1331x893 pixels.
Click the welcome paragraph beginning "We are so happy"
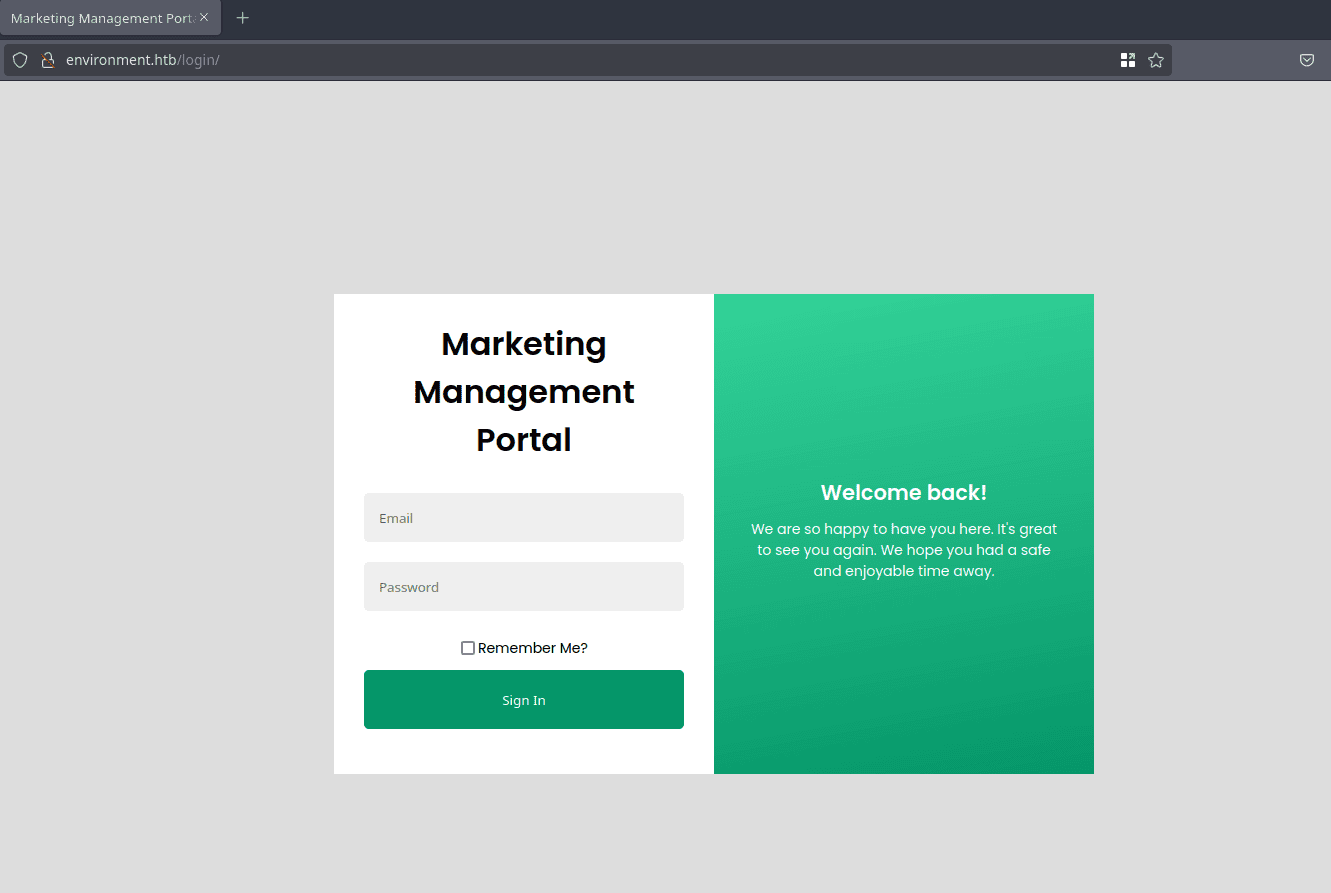[x=903, y=550]
